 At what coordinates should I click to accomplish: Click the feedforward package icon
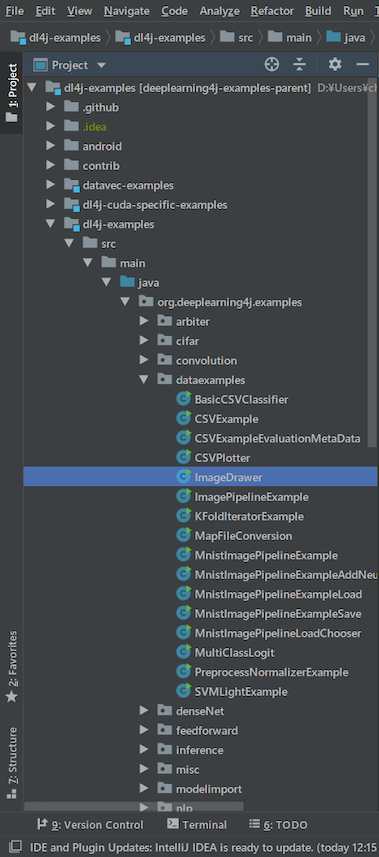tap(165, 730)
